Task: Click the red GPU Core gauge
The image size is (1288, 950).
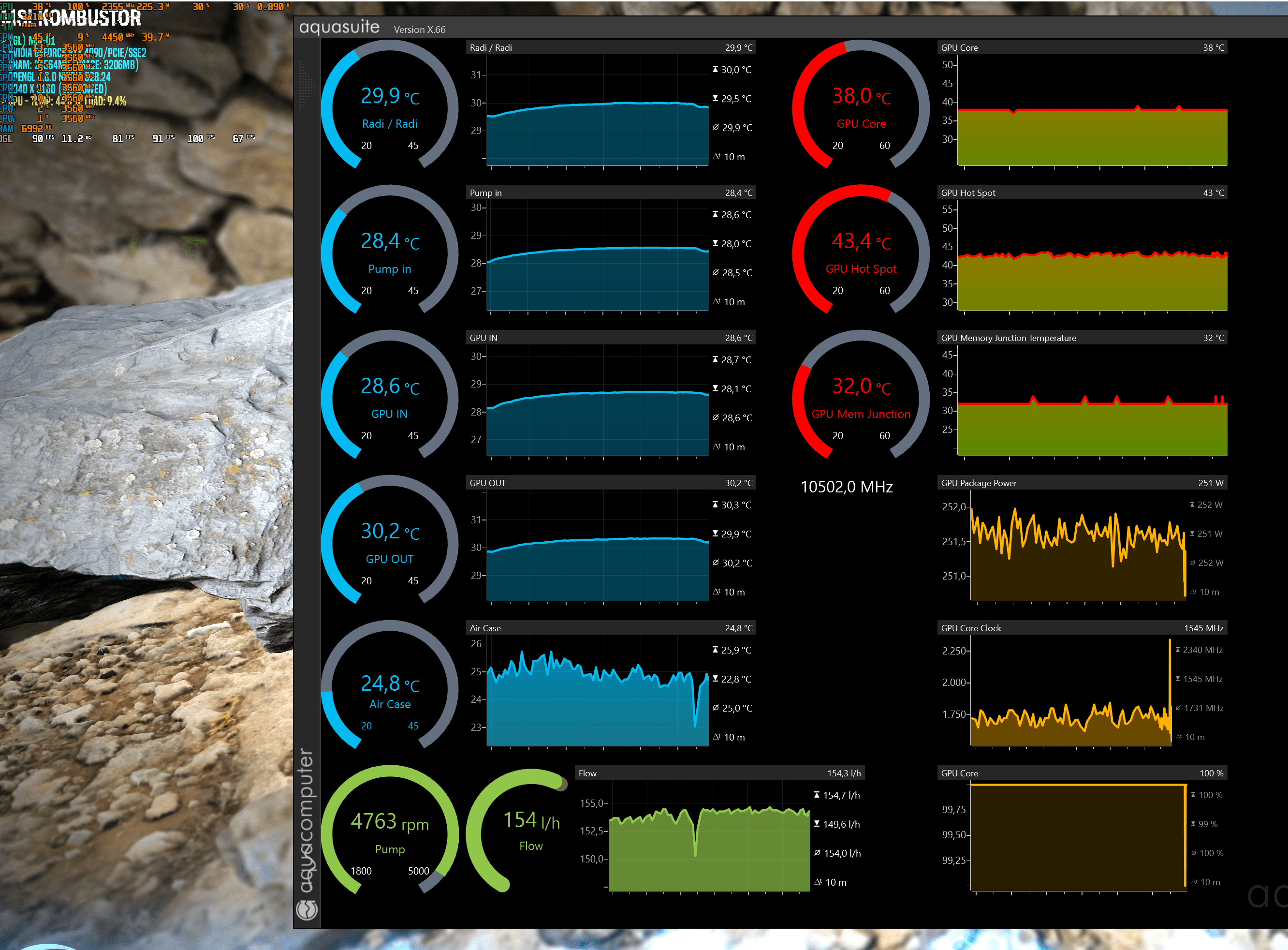Action: pyautogui.click(x=861, y=108)
